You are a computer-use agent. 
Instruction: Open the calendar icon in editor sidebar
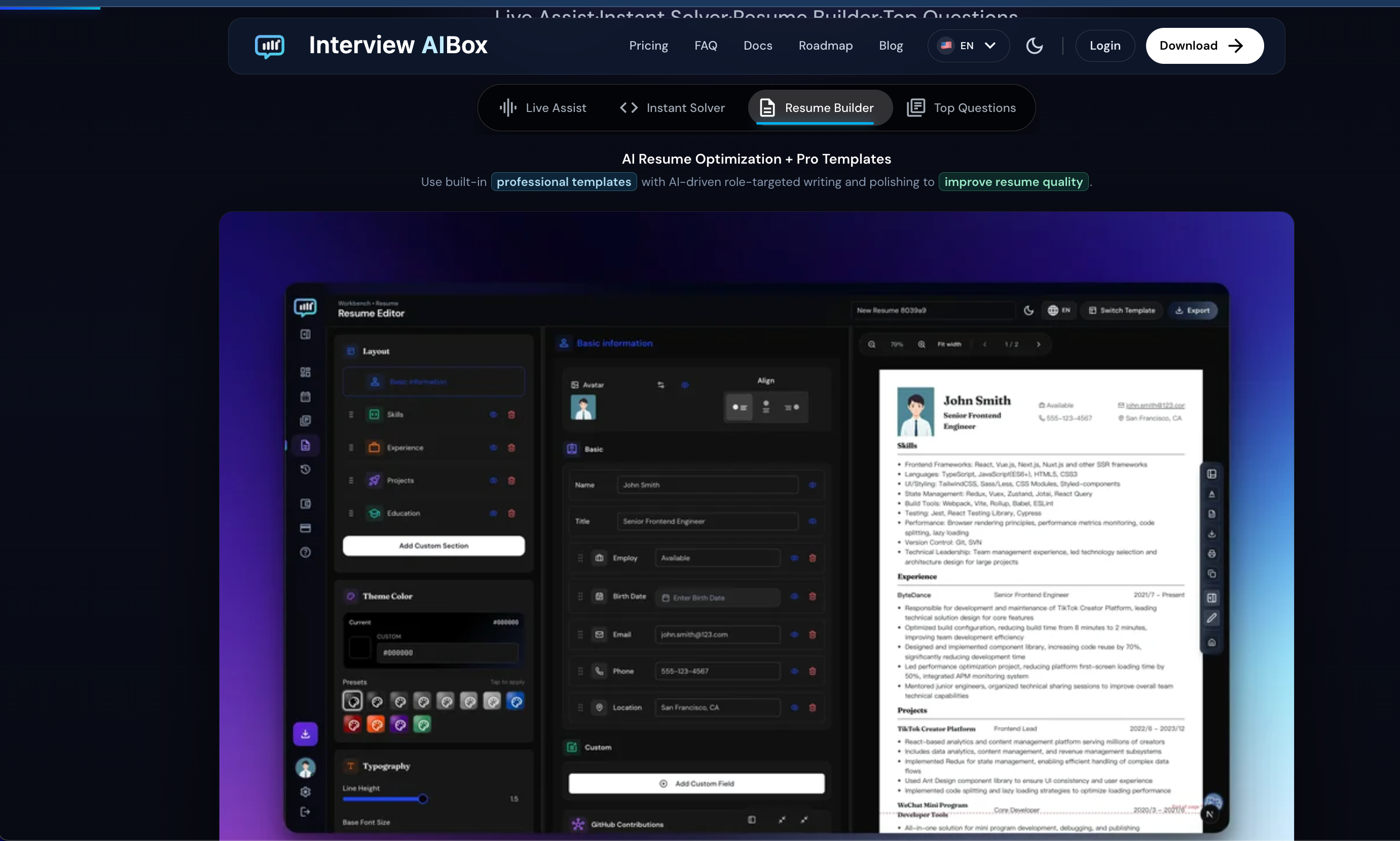[x=305, y=397]
